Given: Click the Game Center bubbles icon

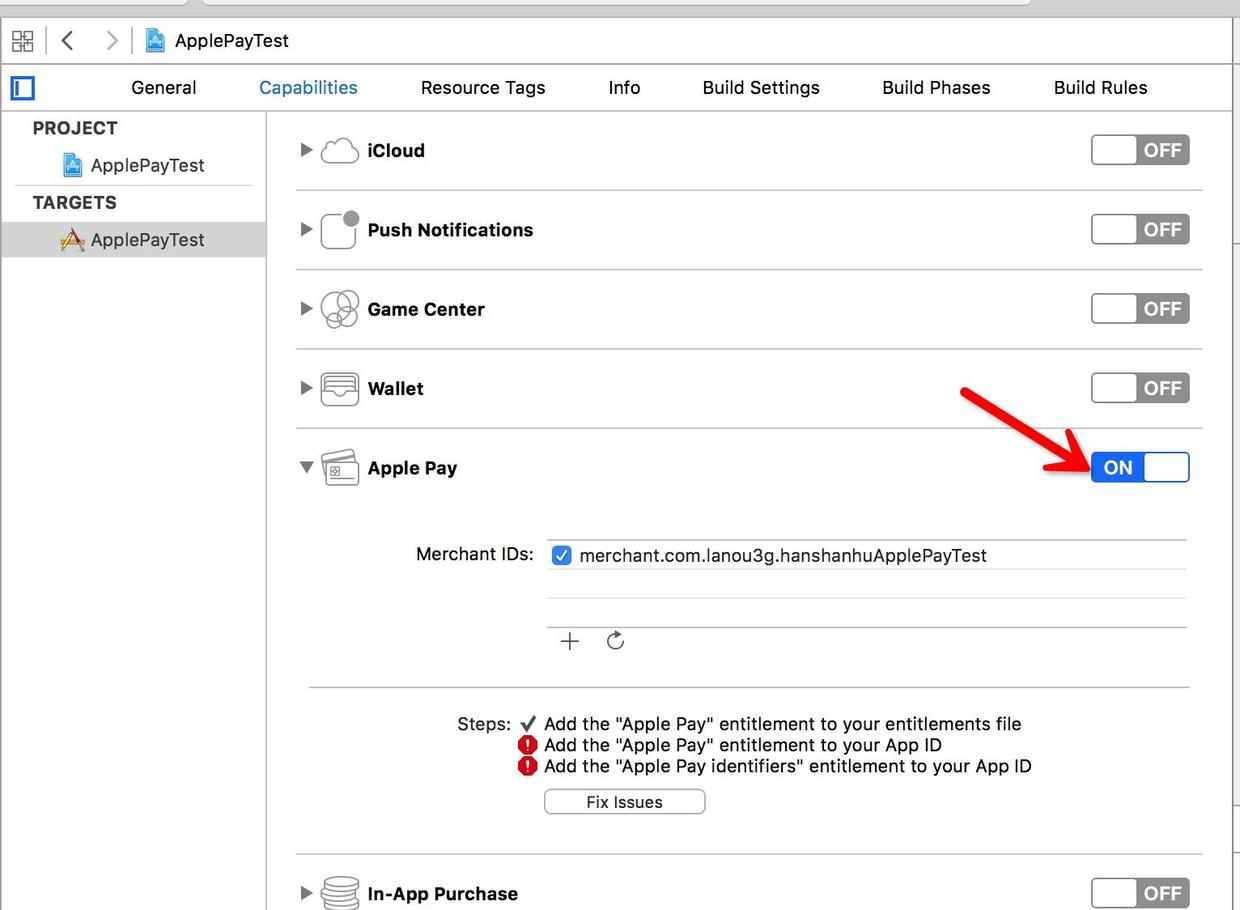Looking at the screenshot, I should click(x=340, y=309).
